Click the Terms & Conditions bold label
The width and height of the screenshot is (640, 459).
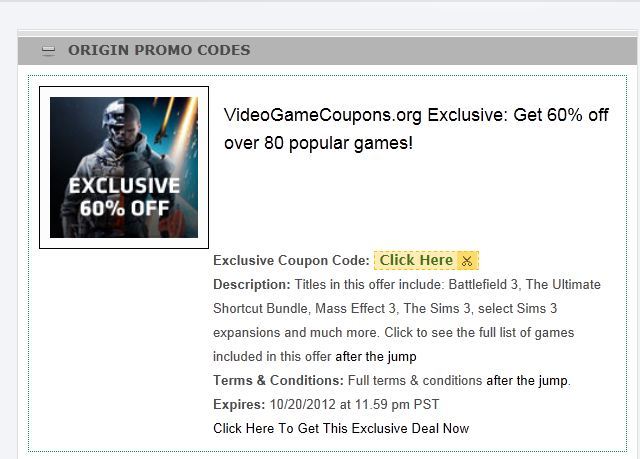click(278, 381)
